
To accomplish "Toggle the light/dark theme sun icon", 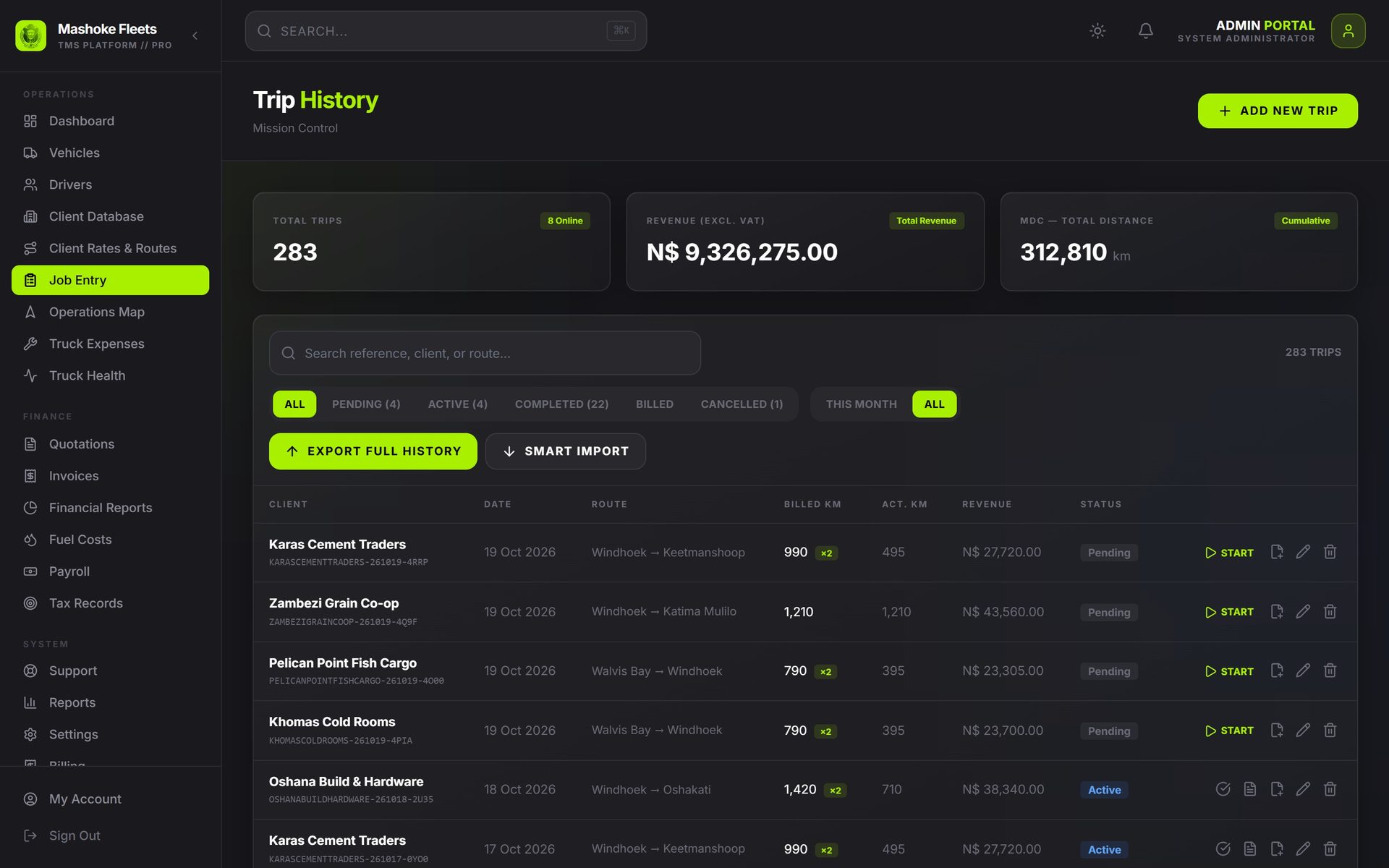I will (x=1097, y=31).
